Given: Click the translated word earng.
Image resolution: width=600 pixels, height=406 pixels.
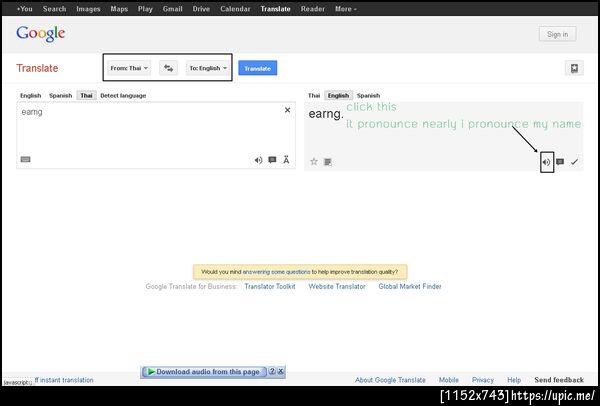Looking at the screenshot, I should click(x=326, y=114).
